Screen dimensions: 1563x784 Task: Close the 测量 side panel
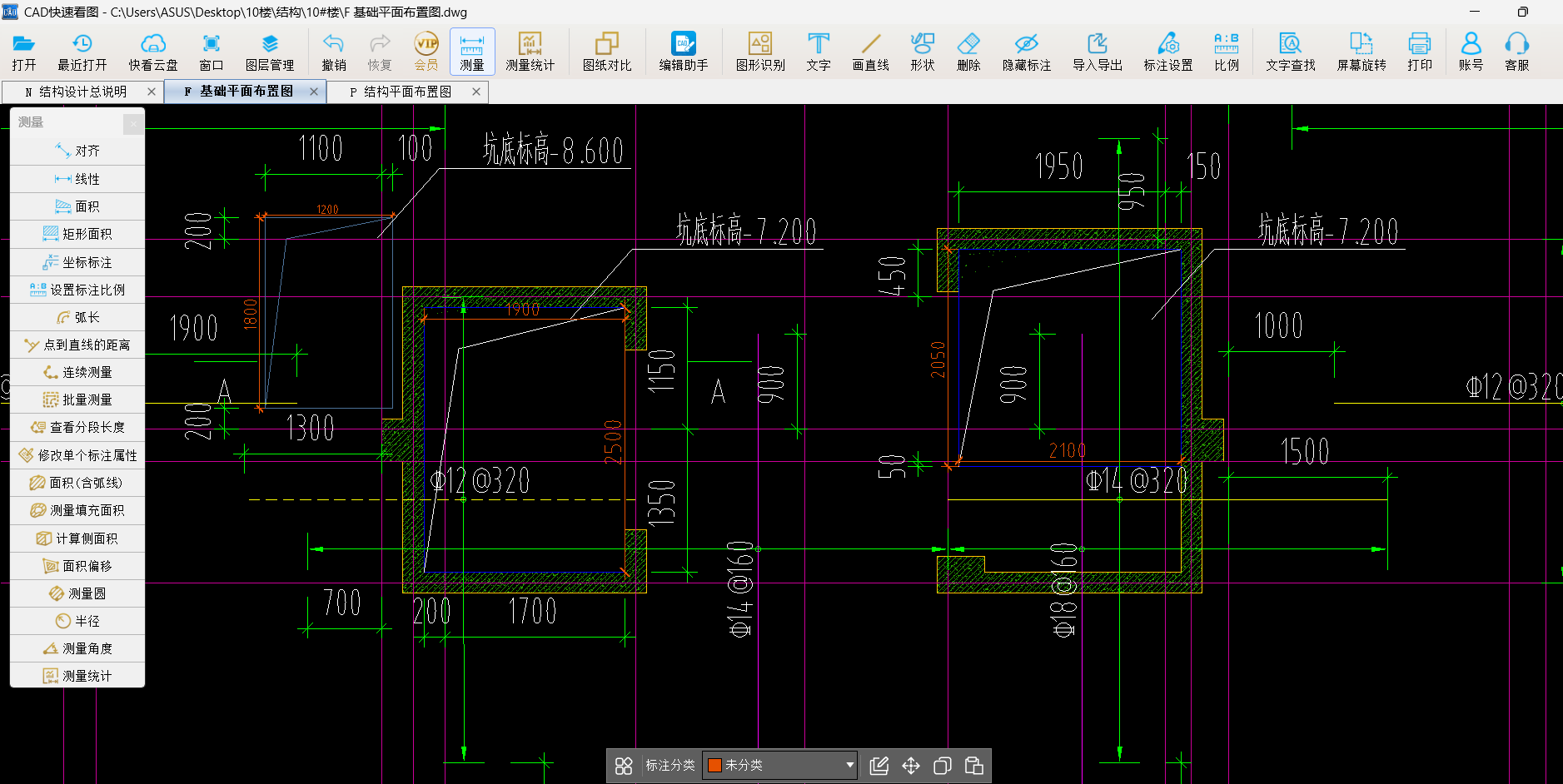click(133, 123)
